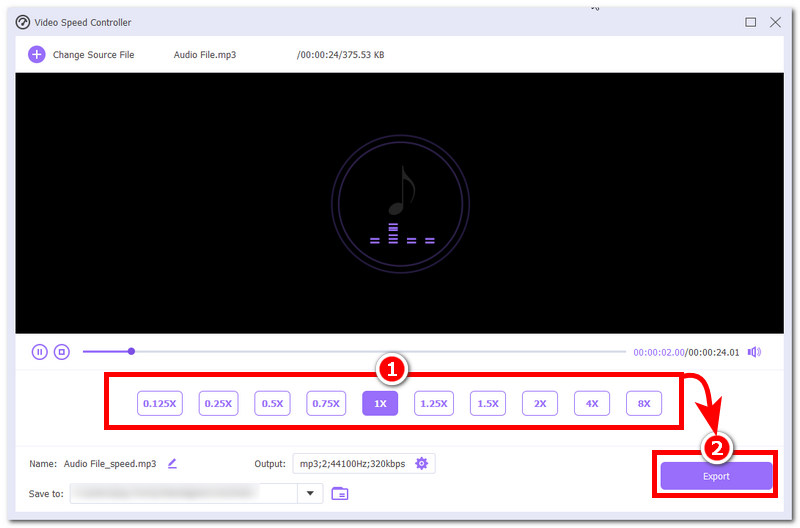Open the save folder icon
The image size is (800, 528).
click(340, 494)
